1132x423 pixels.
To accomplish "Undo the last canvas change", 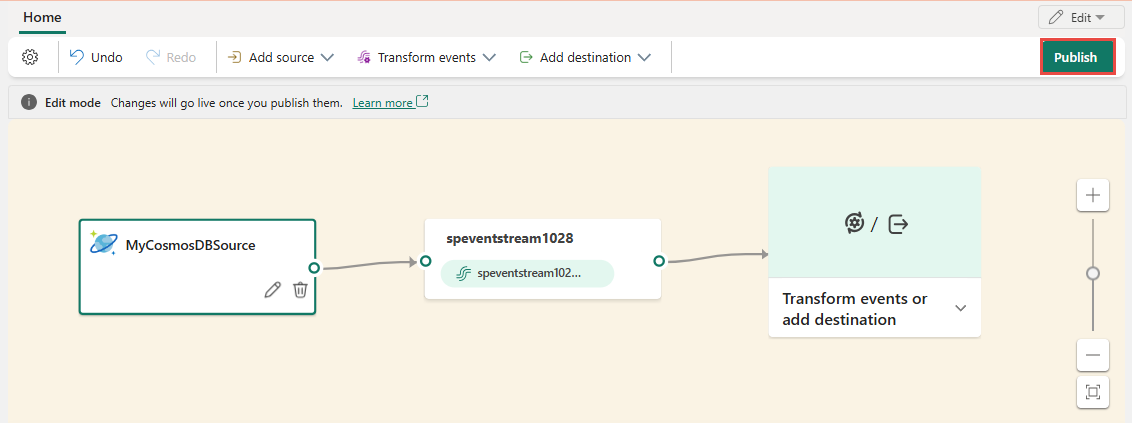I will pyautogui.click(x=96, y=57).
